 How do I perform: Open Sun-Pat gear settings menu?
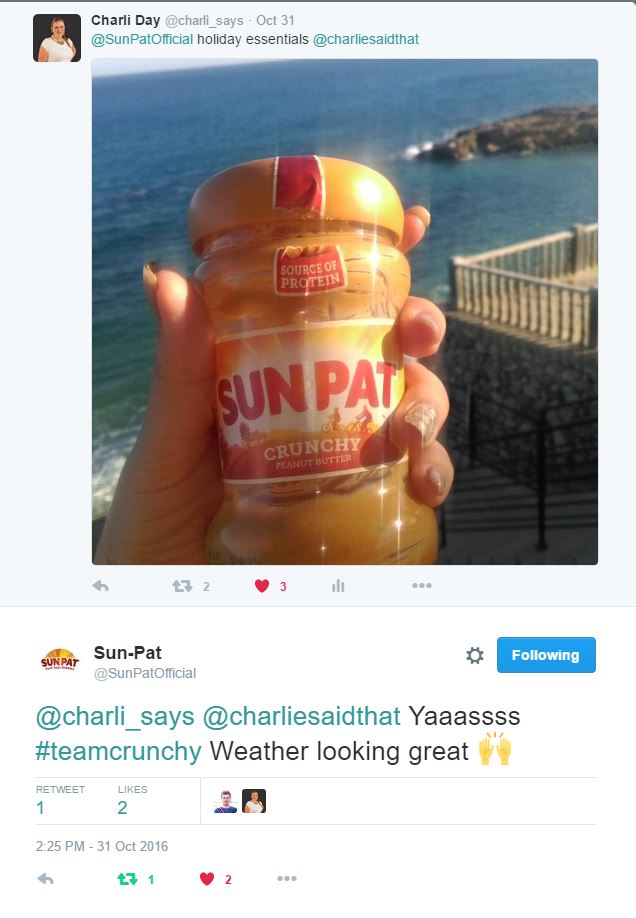pos(474,655)
